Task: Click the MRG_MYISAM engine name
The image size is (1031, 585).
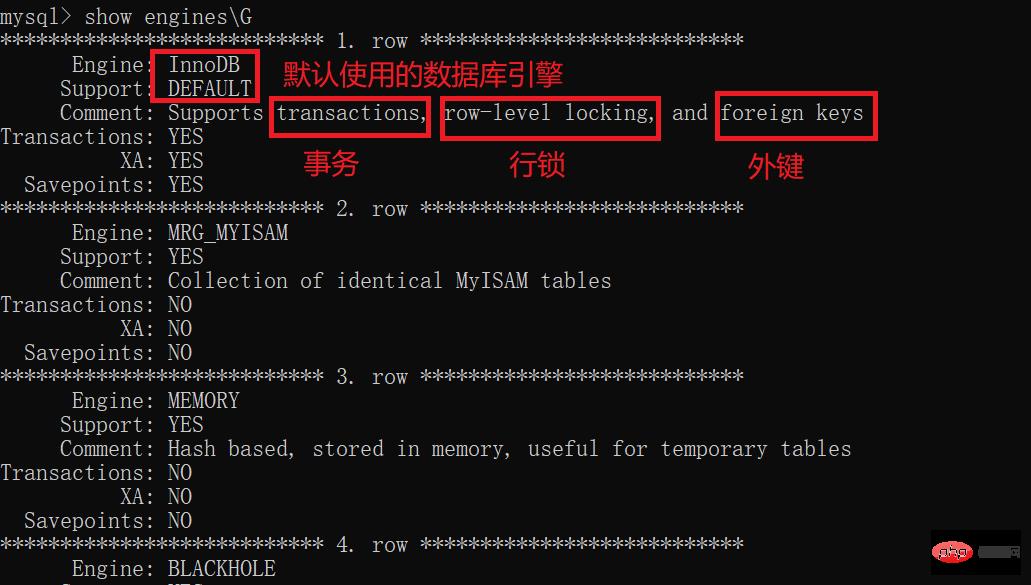Action: 228,233
